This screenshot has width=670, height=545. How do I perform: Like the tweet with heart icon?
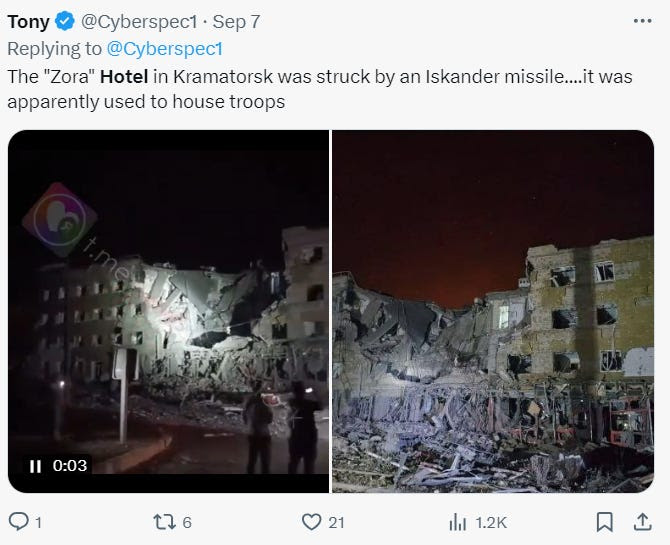(311, 522)
